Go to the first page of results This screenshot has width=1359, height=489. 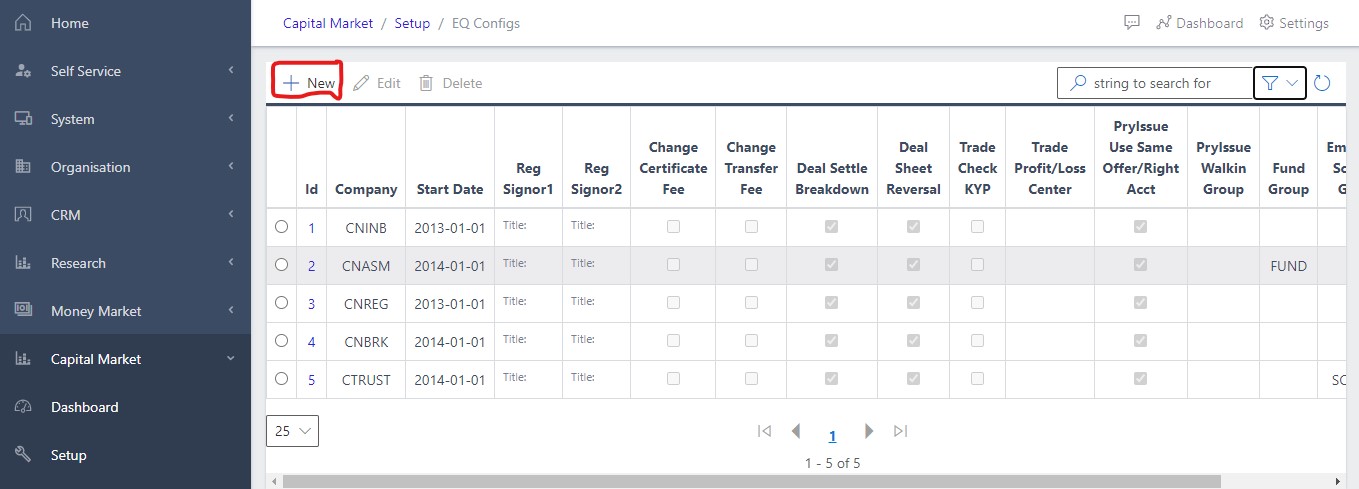pos(764,431)
